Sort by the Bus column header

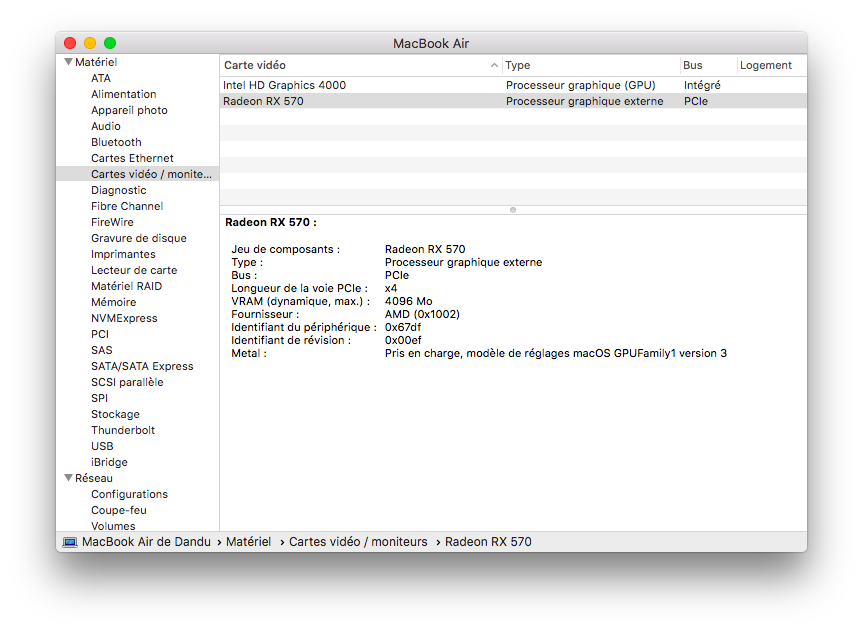(x=708, y=65)
